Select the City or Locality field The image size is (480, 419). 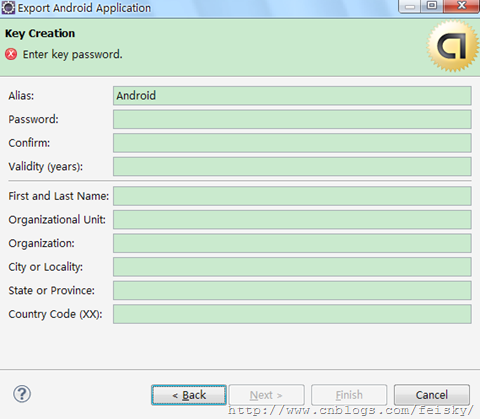pos(292,267)
